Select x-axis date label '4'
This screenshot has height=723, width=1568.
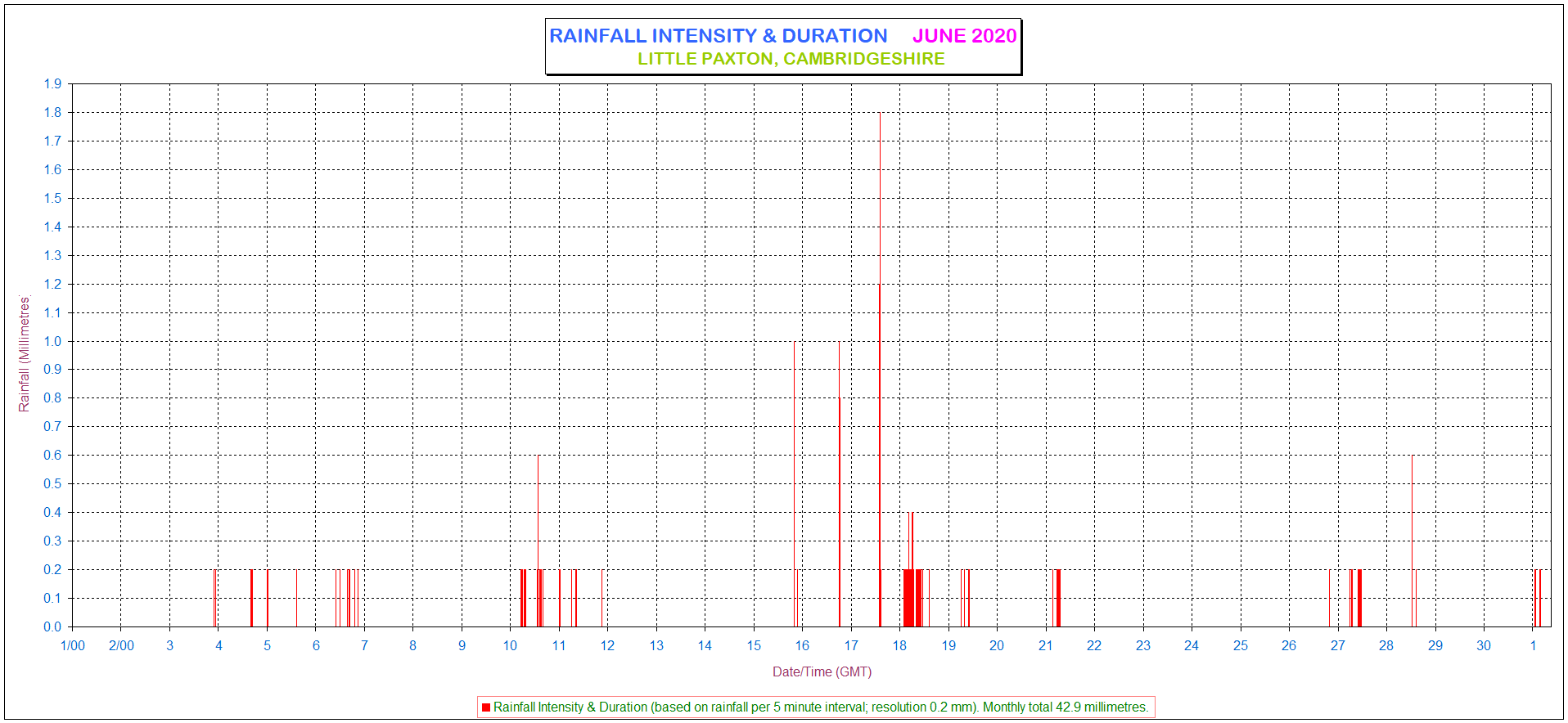point(219,645)
